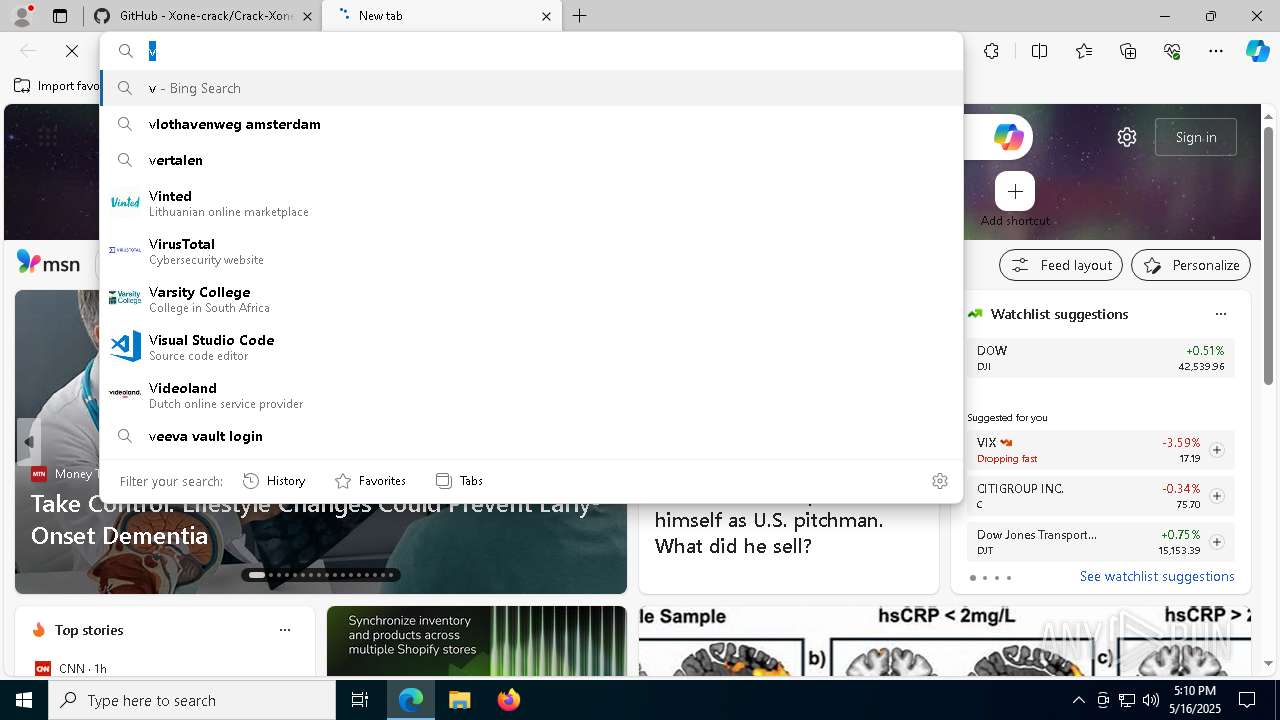Add Dow Jones Transport to watchlist
This screenshot has width=1280, height=720.
(x=1217, y=542)
